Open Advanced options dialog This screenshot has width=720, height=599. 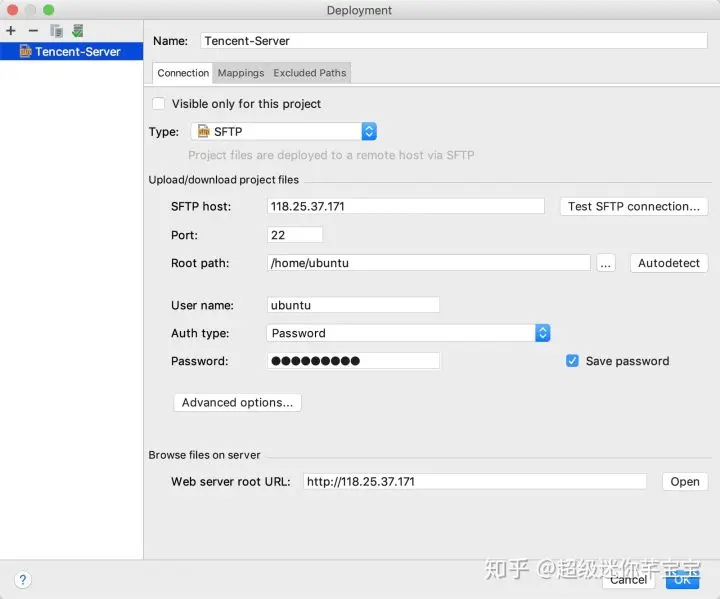click(x=237, y=402)
